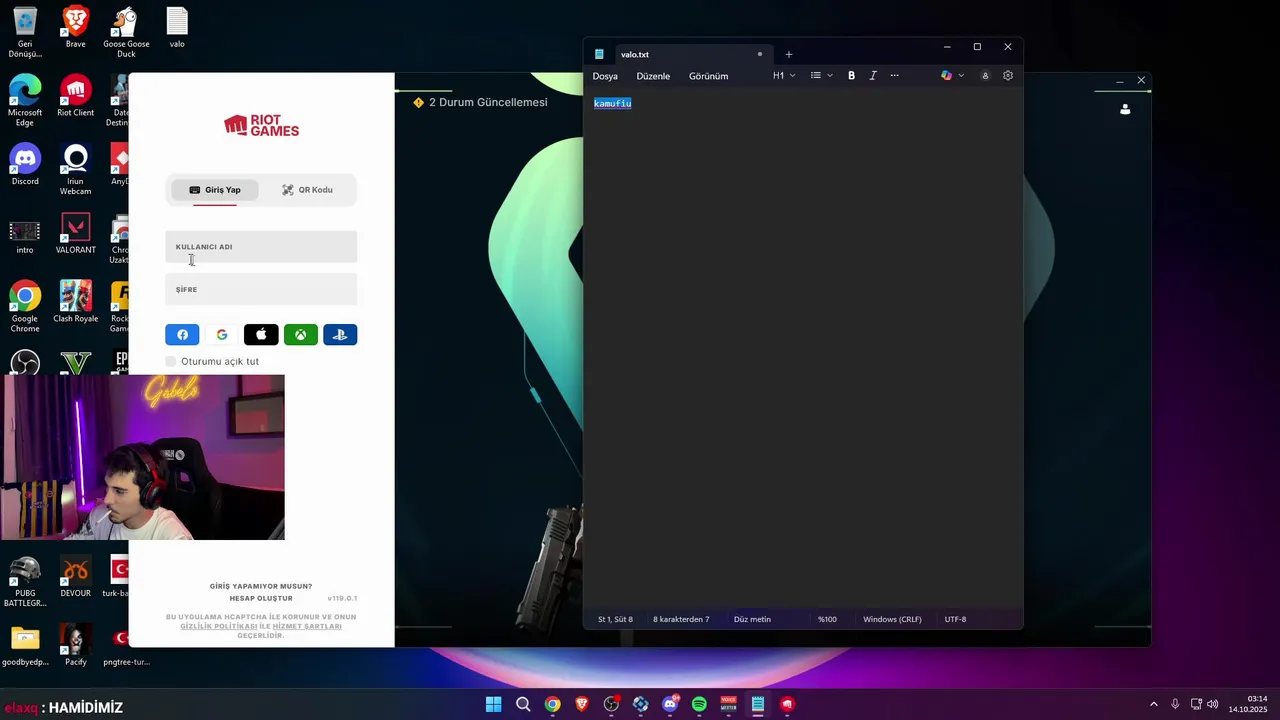1280x720 pixels.
Task: Open the valo text file on desktop
Action: click(177, 27)
